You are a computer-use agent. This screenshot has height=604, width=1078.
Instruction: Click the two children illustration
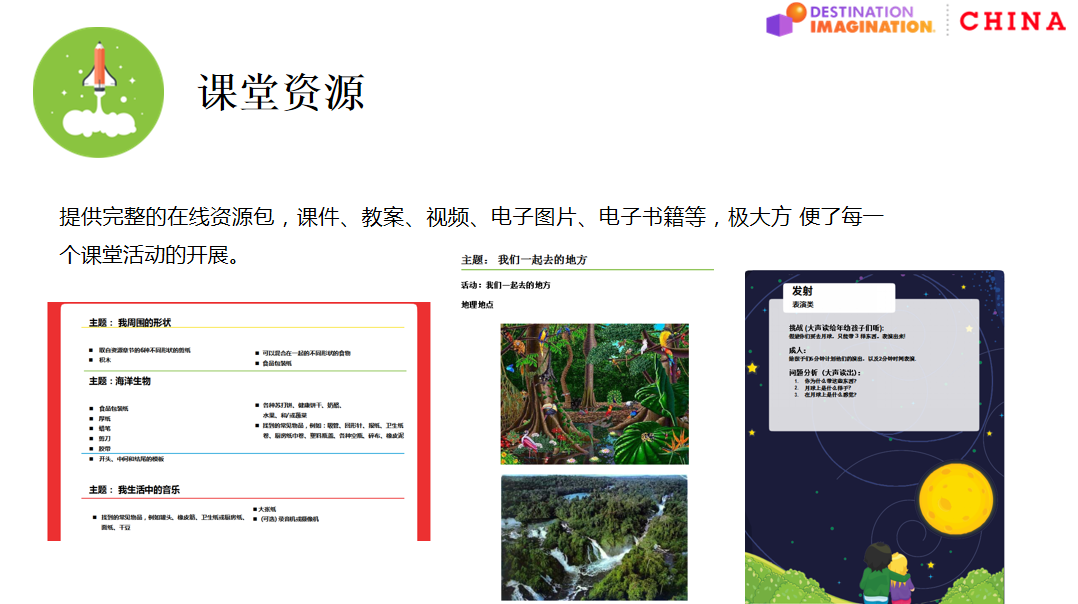[x=886, y=574]
